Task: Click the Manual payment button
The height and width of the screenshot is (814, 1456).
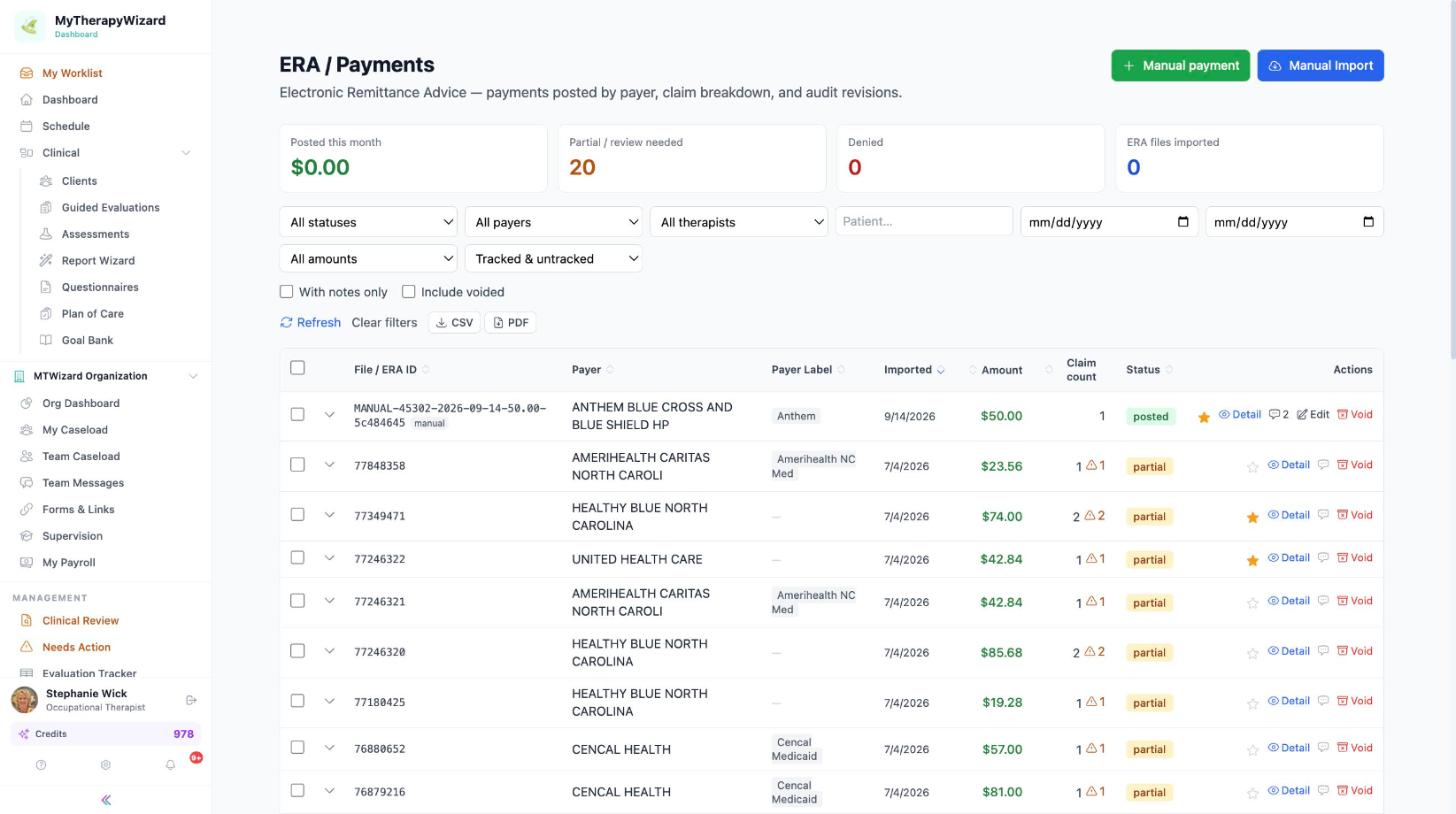Action: coord(1180,66)
